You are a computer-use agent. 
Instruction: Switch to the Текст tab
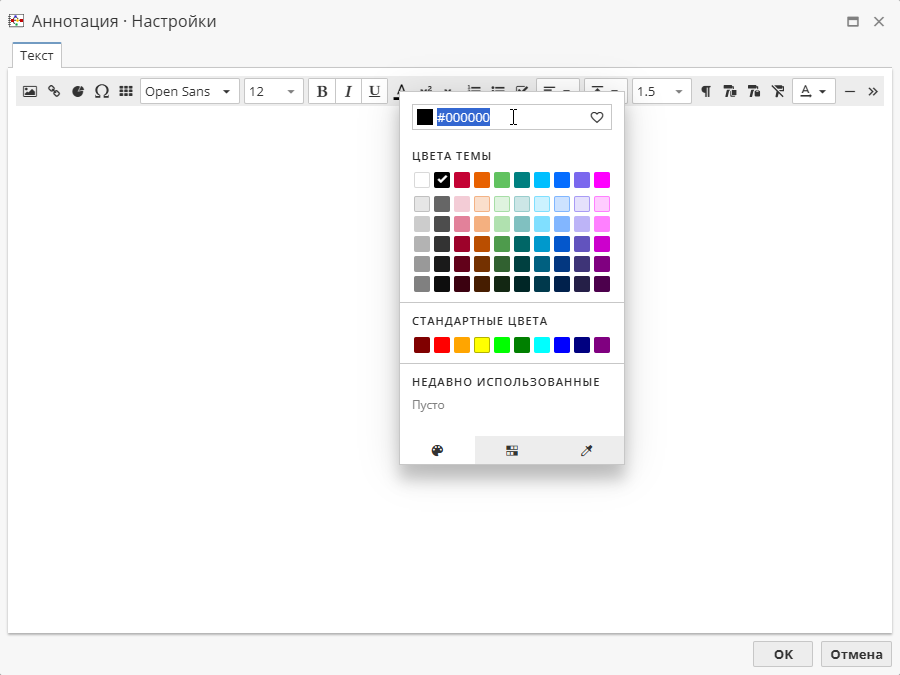point(37,56)
